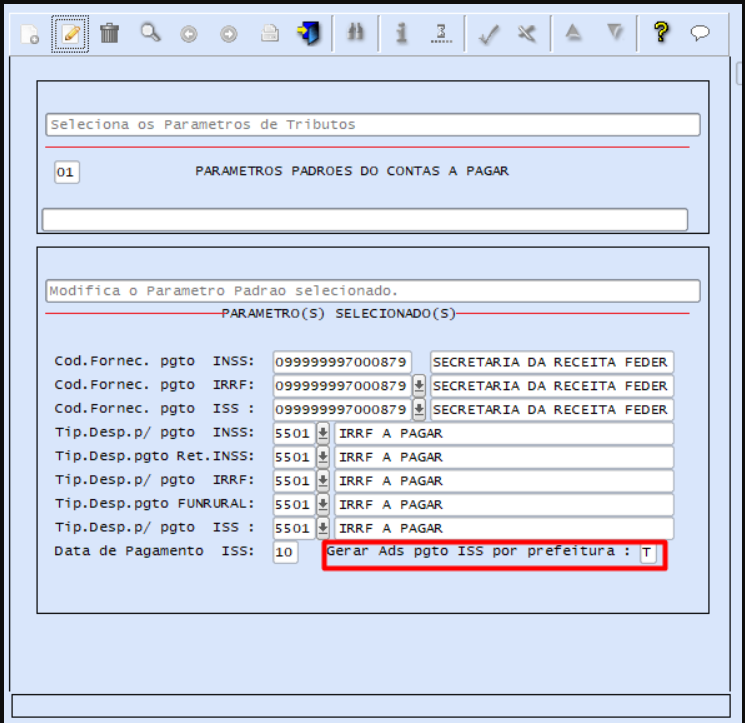Click Ret.INSS row IRRF A PAGAR description
The height and width of the screenshot is (723, 745).
(504, 457)
